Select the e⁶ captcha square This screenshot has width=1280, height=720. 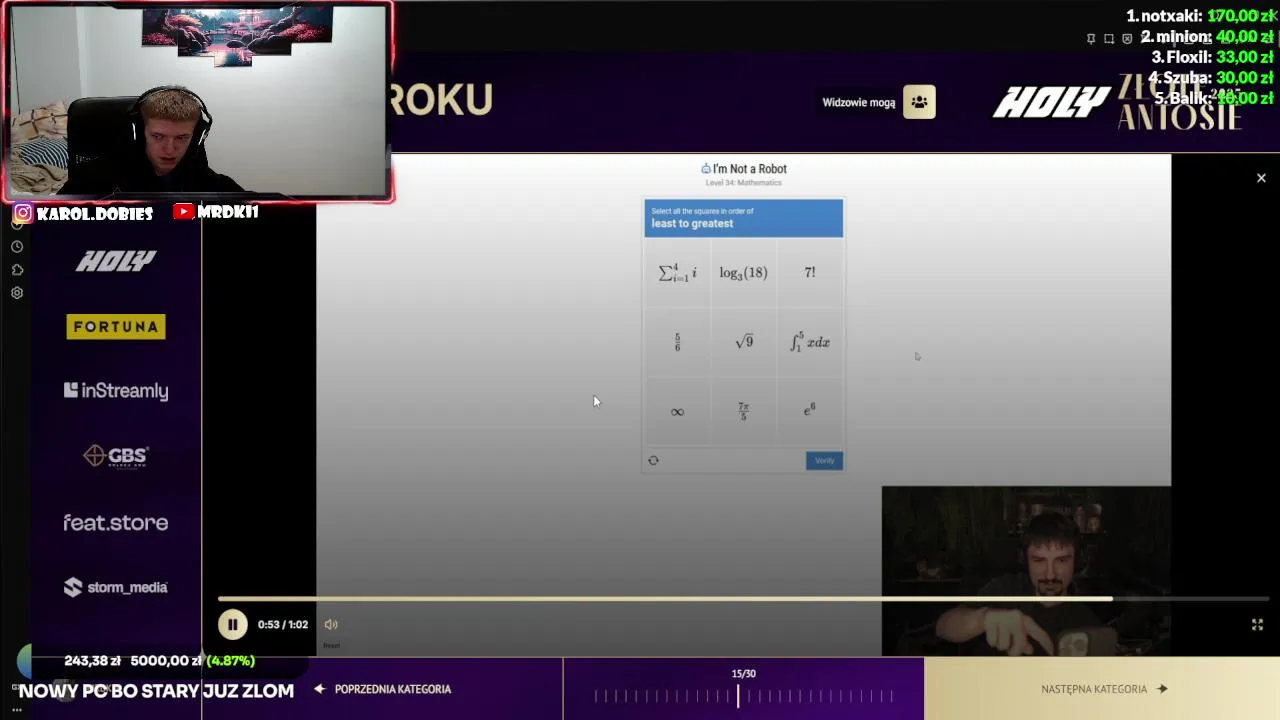click(809, 411)
